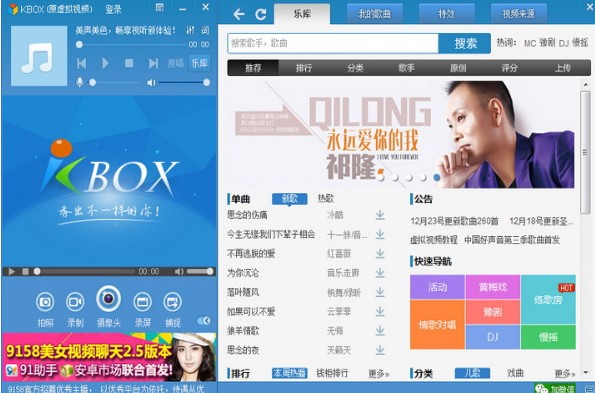The image size is (595, 393).
Task: Open the 慢摇 quick navigation tile
Action: pyautogui.click(x=548, y=337)
